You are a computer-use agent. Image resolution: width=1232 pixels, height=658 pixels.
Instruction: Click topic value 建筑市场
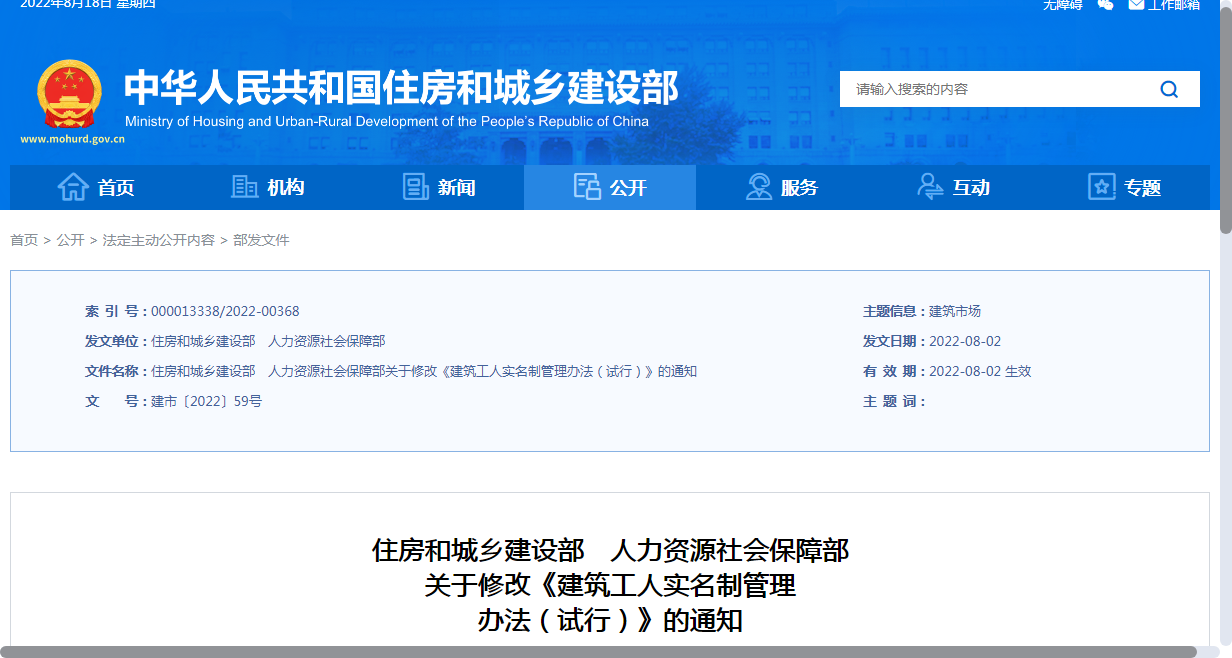tap(955, 311)
